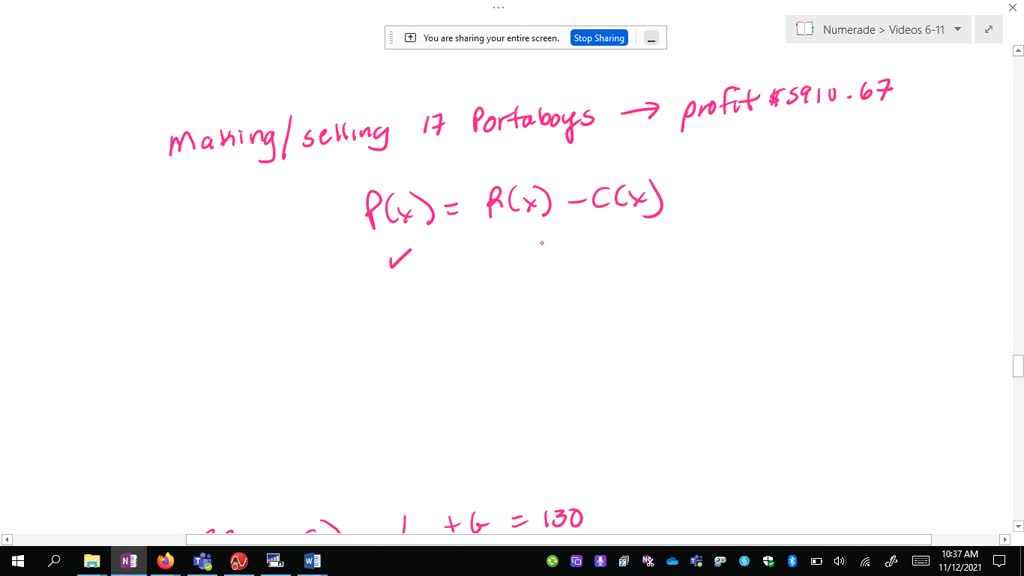Click the volume speaker tray icon
The height and width of the screenshot is (576, 1024).
click(839, 561)
